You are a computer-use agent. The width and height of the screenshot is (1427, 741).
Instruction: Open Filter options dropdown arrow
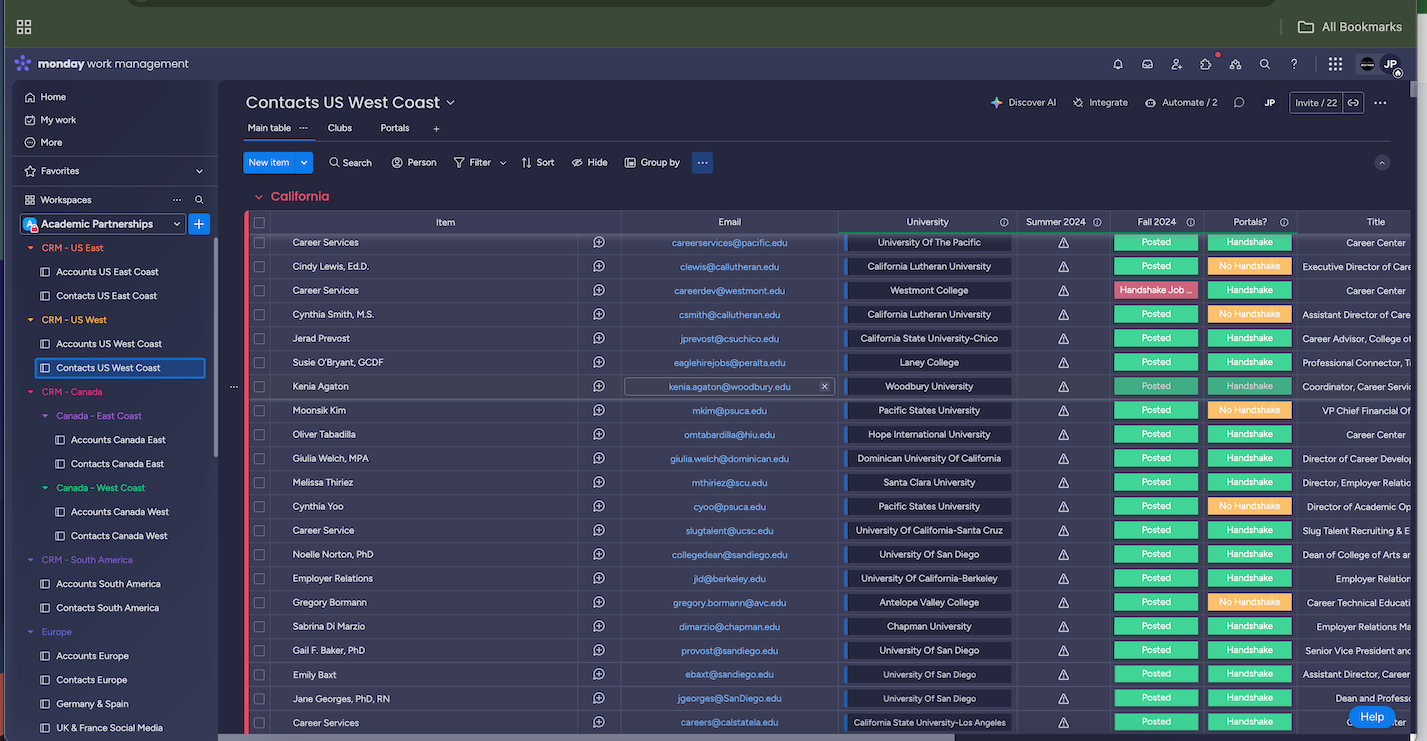click(503, 163)
